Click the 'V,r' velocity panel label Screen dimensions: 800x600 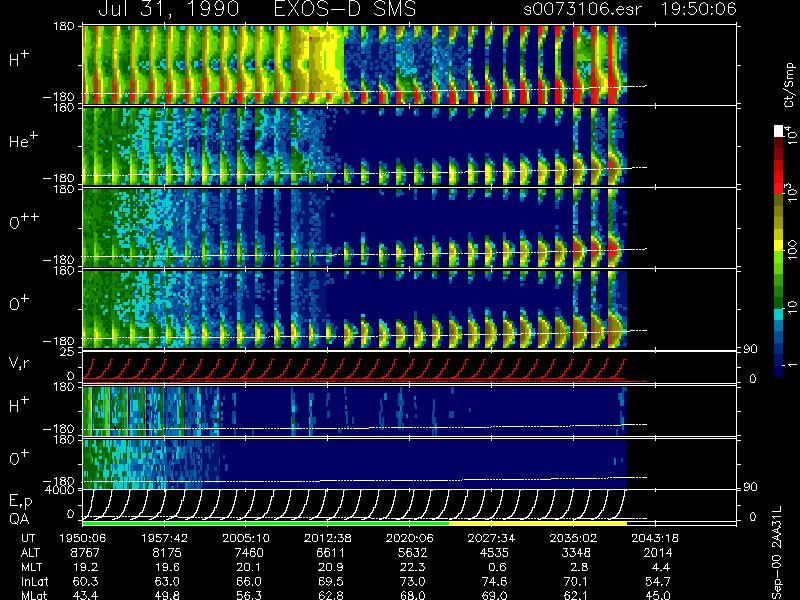(x=18, y=363)
